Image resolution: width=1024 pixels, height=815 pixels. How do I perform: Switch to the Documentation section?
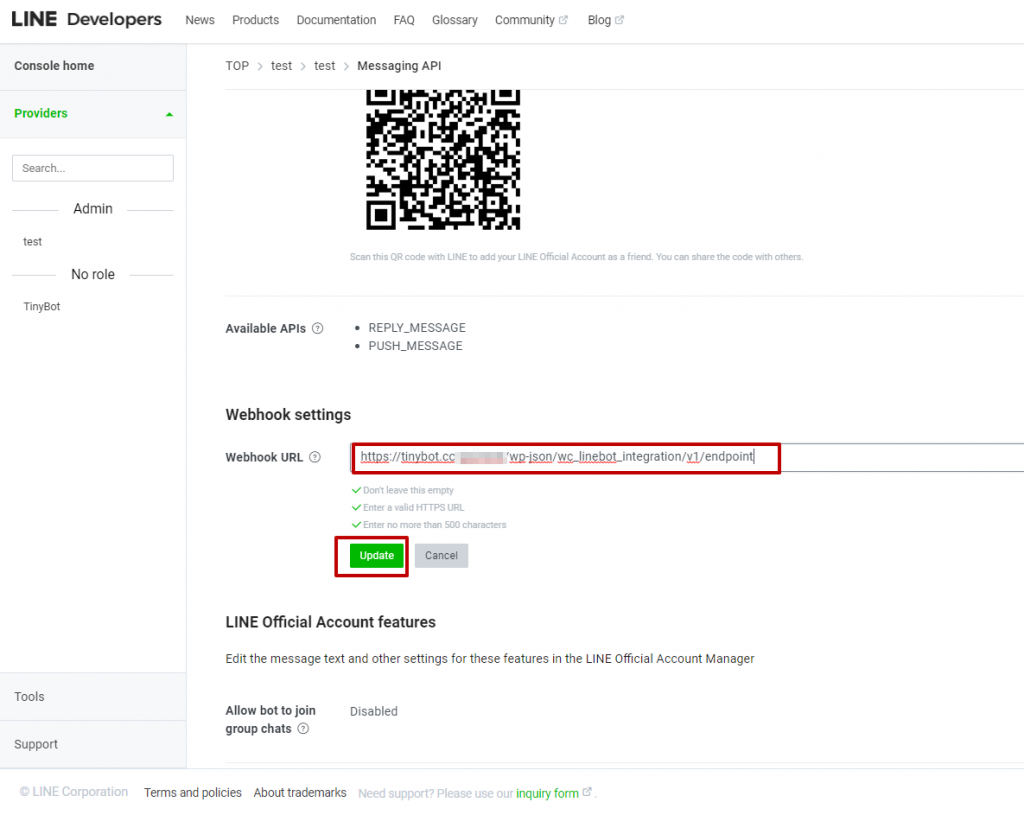click(336, 19)
